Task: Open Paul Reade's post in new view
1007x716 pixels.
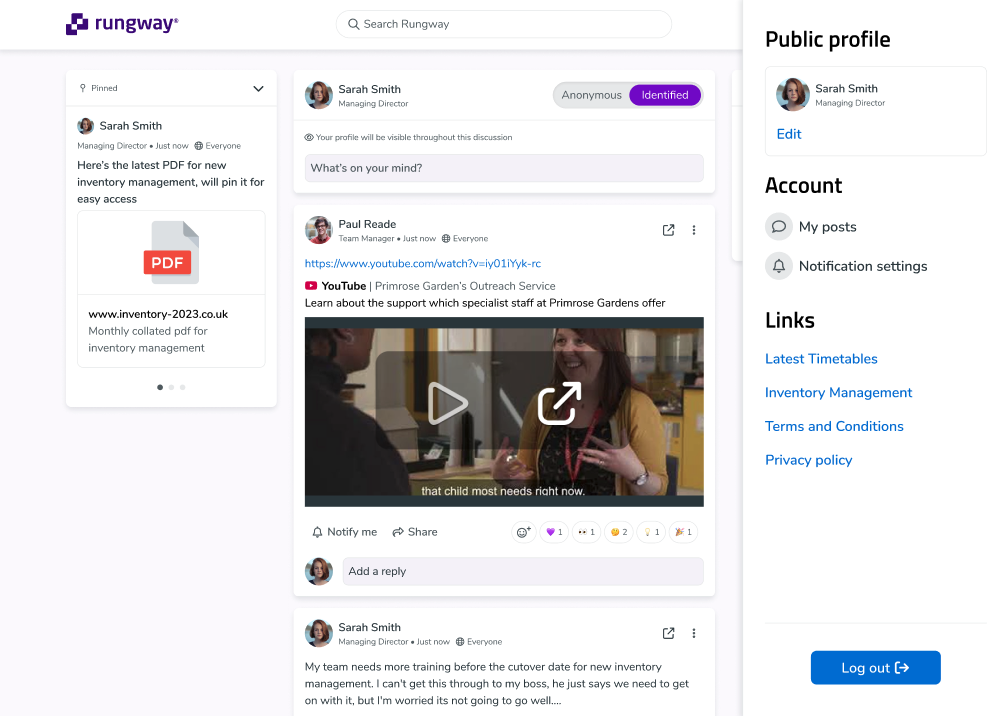Action: pyautogui.click(x=668, y=229)
